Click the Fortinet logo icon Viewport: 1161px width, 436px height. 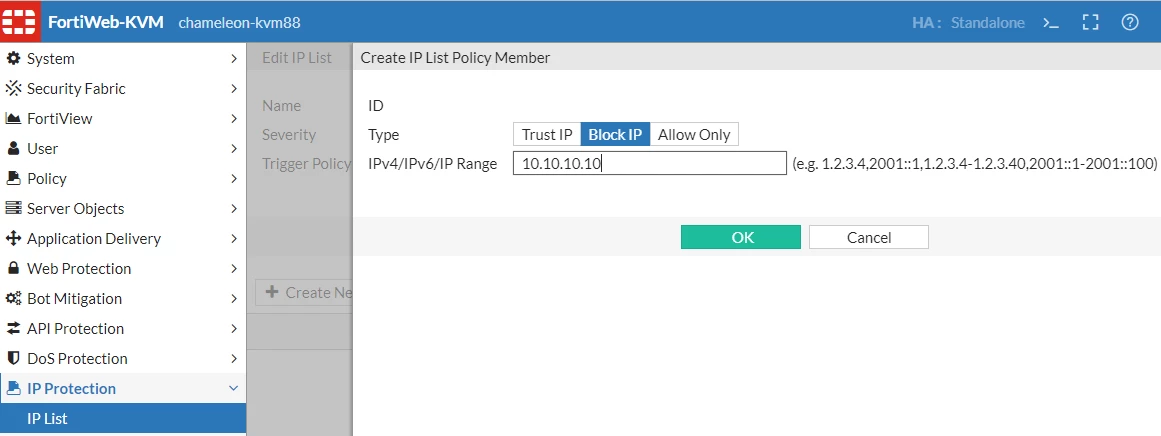click(21, 21)
